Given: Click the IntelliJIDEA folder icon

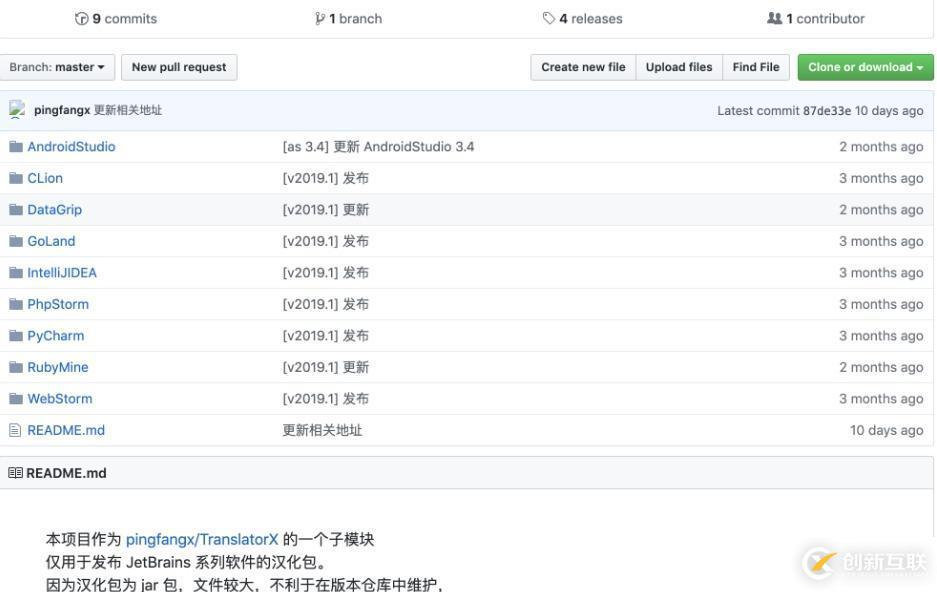Looking at the screenshot, I should 16,273.
